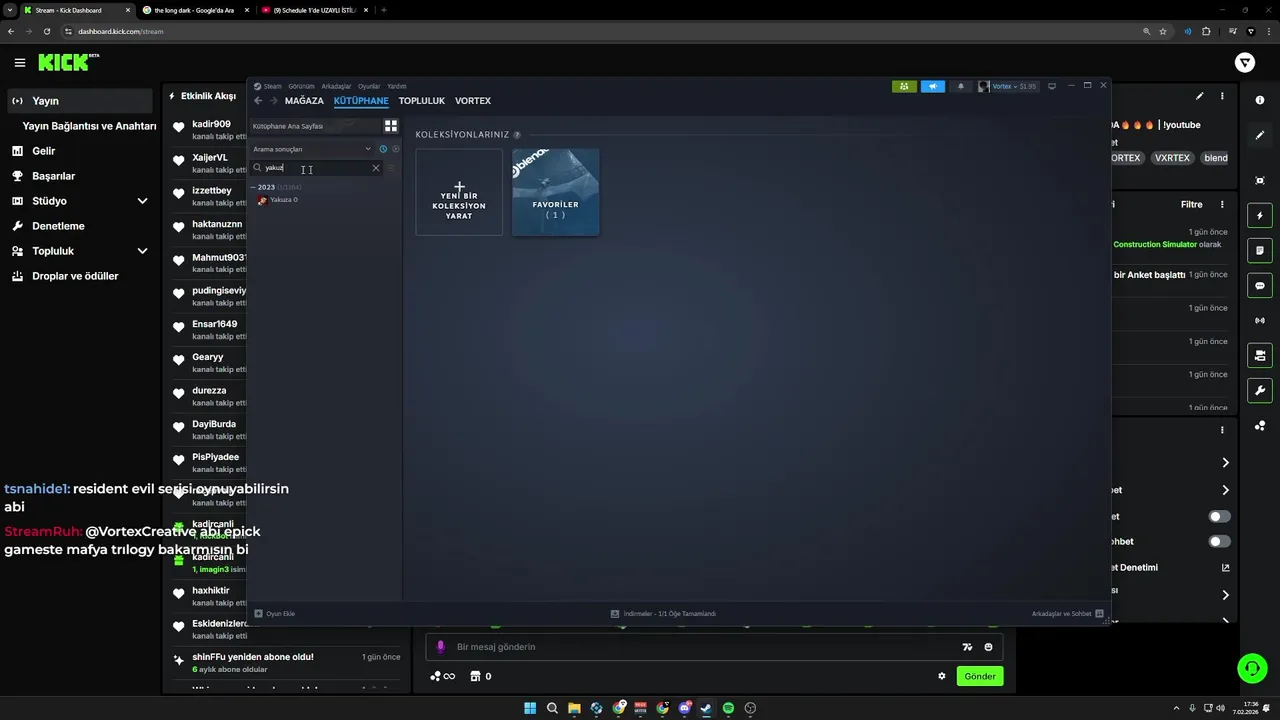Switch to the MAĞAZA tab
This screenshot has height=720, width=1280.
[304, 101]
